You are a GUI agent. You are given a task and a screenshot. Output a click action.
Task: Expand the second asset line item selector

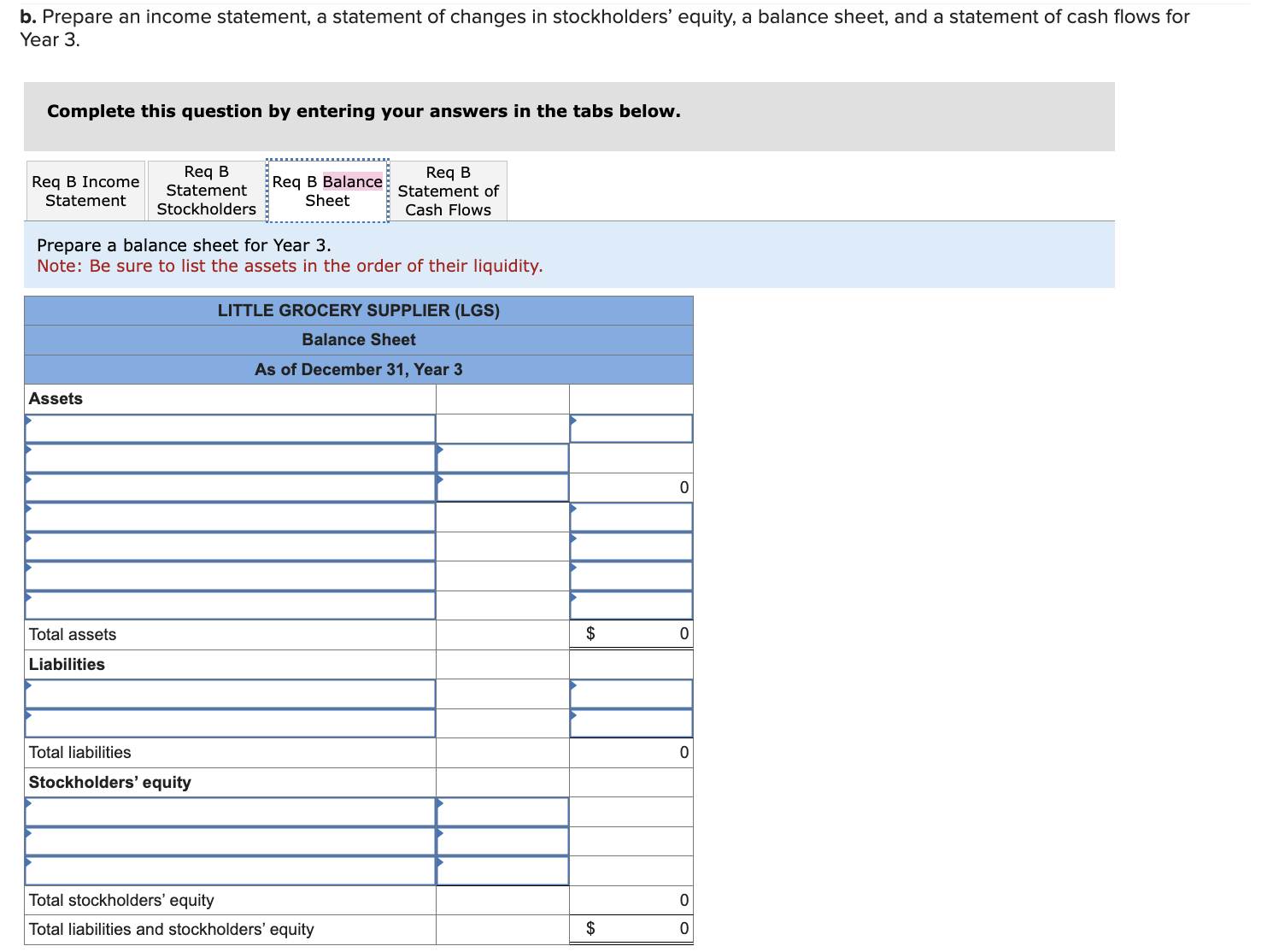click(x=231, y=457)
